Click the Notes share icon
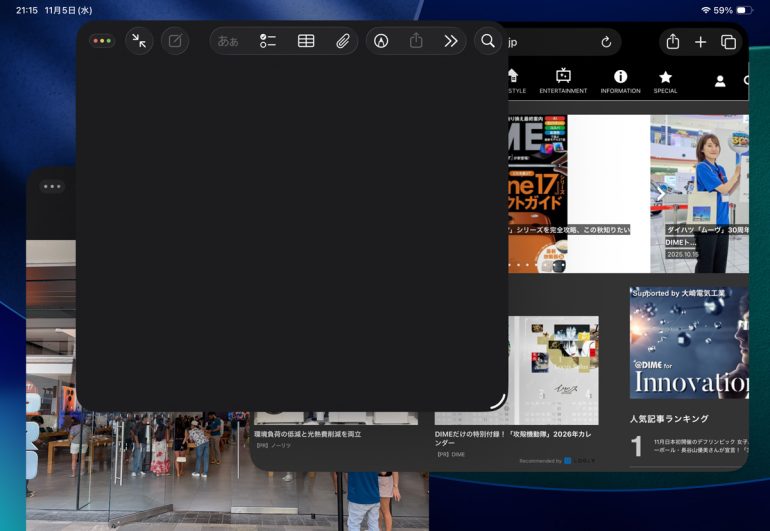770x531 pixels. coord(416,41)
